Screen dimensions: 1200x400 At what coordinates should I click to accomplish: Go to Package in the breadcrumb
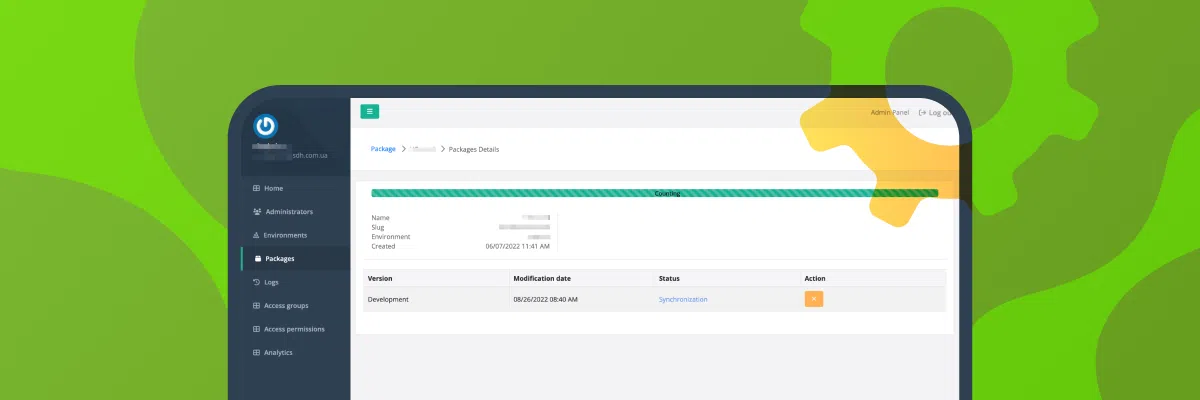point(383,149)
